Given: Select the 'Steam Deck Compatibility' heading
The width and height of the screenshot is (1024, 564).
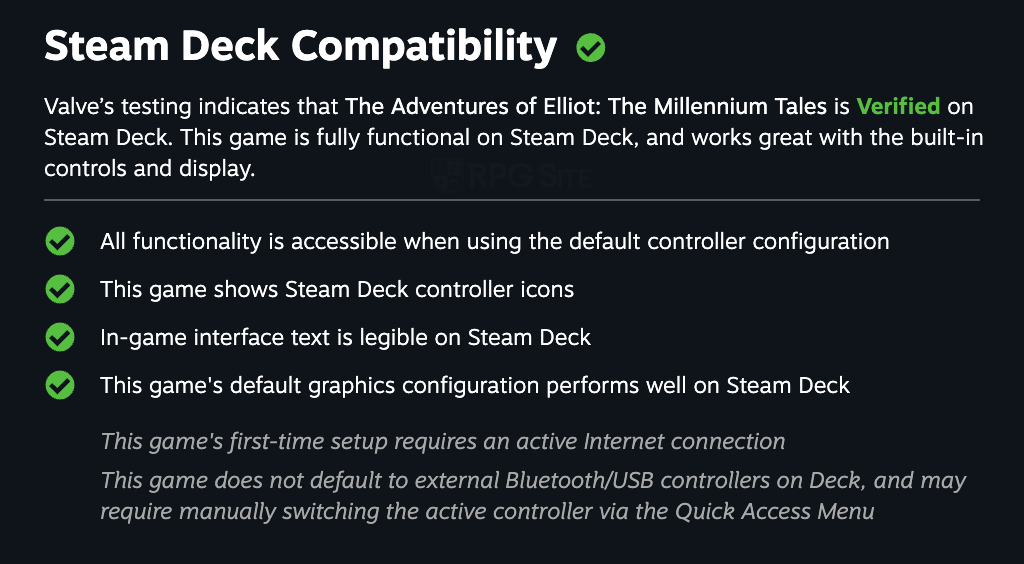Looking at the screenshot, I should coord(300,47).
